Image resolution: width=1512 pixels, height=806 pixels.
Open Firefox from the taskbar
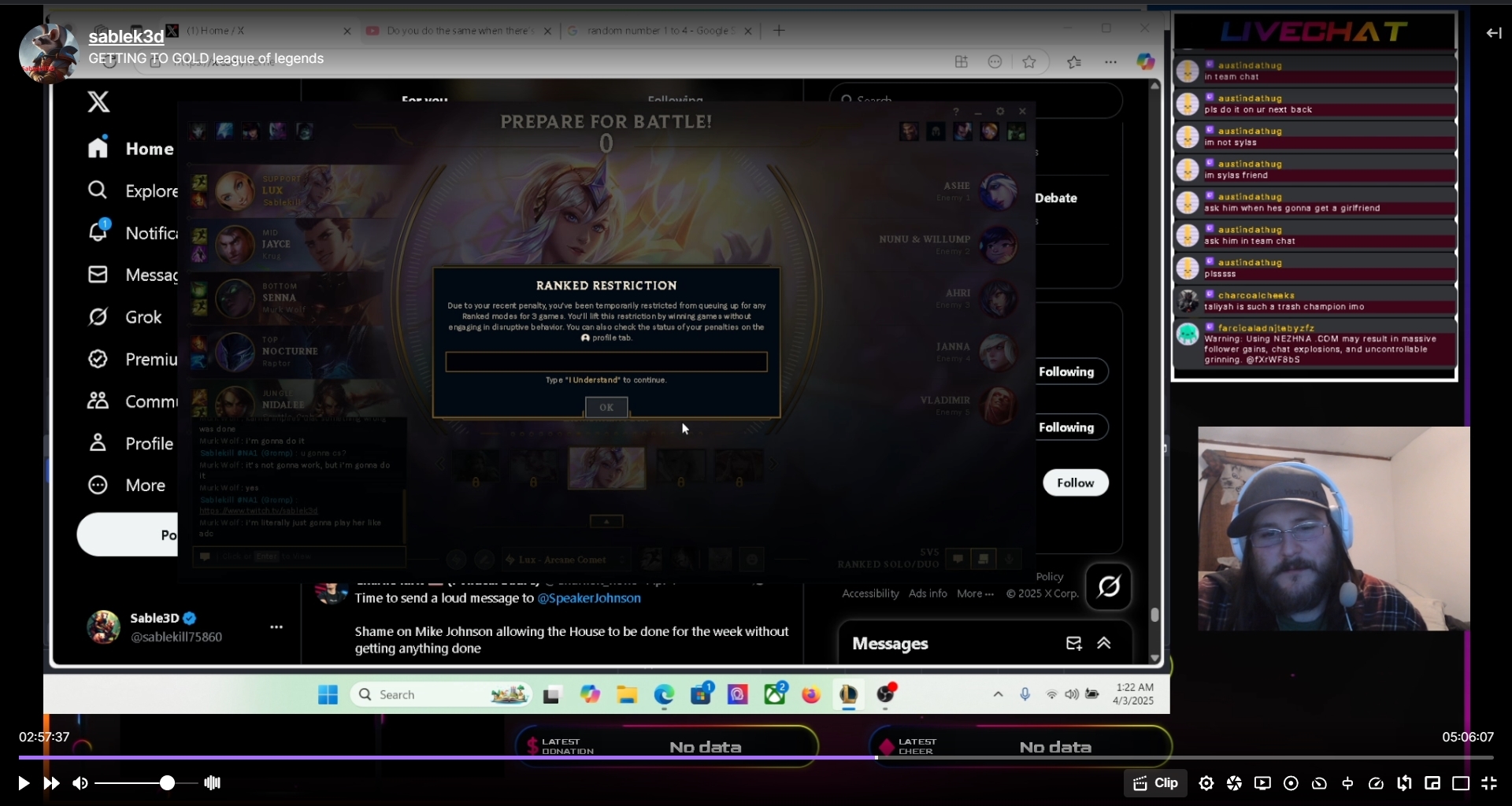(811, 694)
